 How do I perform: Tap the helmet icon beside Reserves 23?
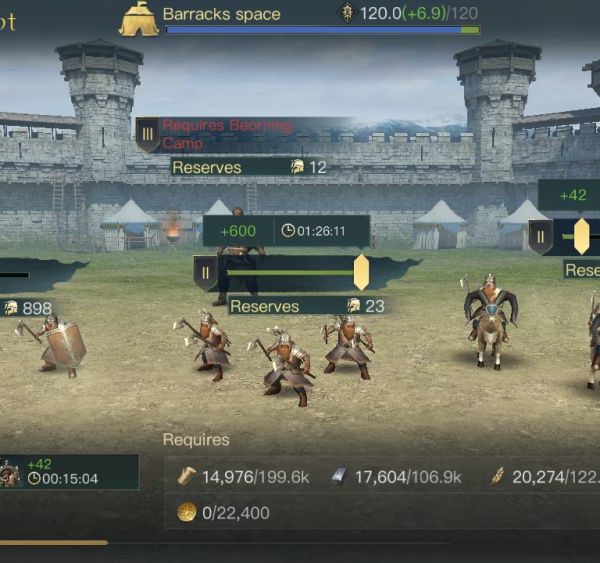[x=354, y=305]
